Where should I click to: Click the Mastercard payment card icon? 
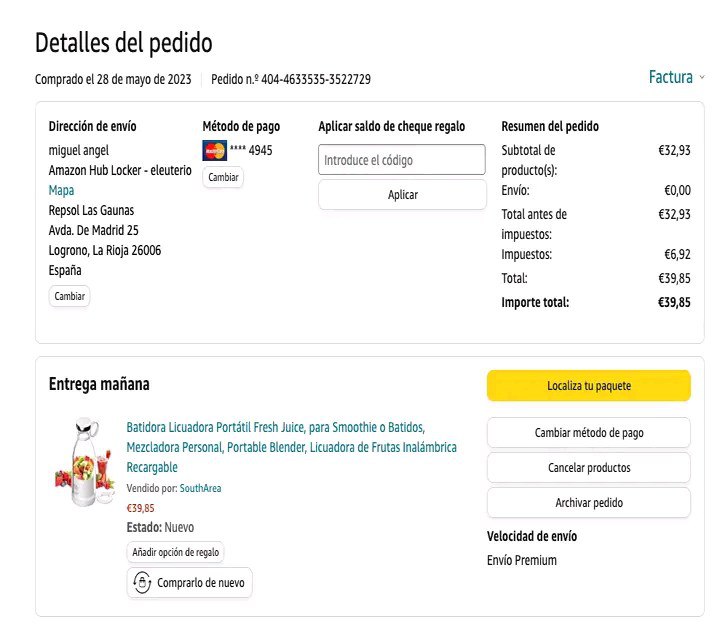(214, 151)
